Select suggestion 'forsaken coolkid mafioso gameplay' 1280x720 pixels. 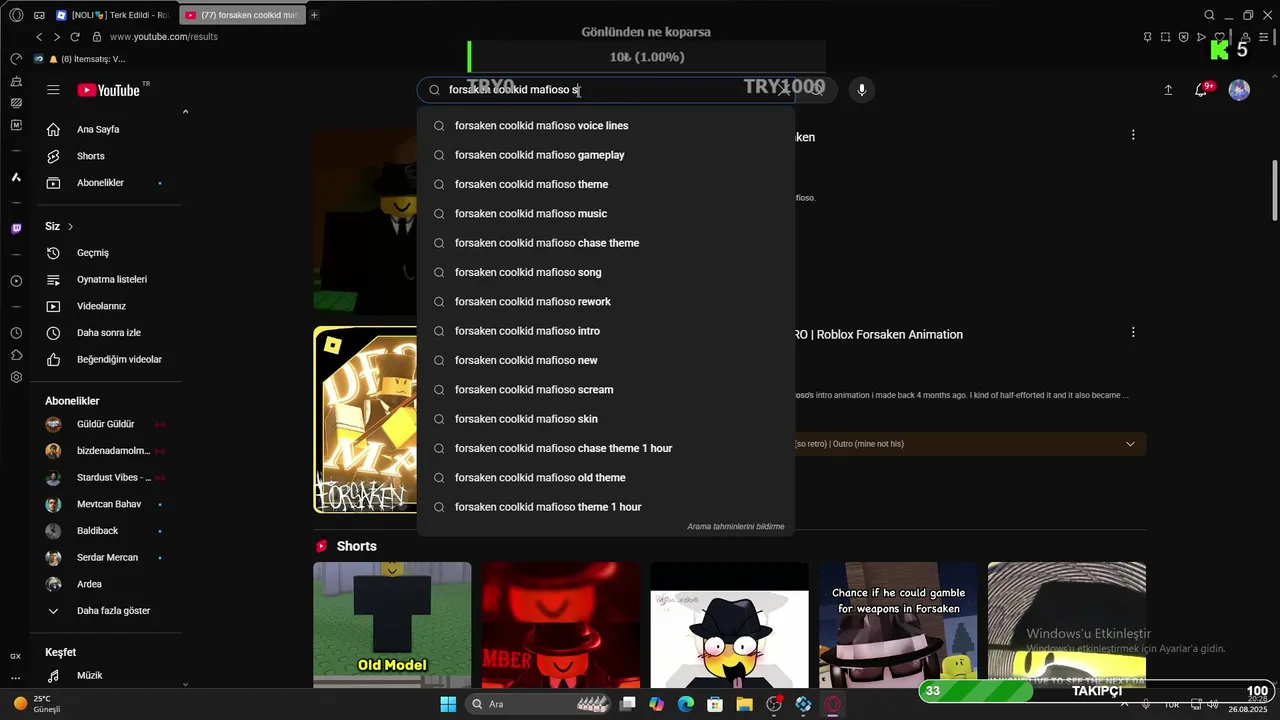606,155
